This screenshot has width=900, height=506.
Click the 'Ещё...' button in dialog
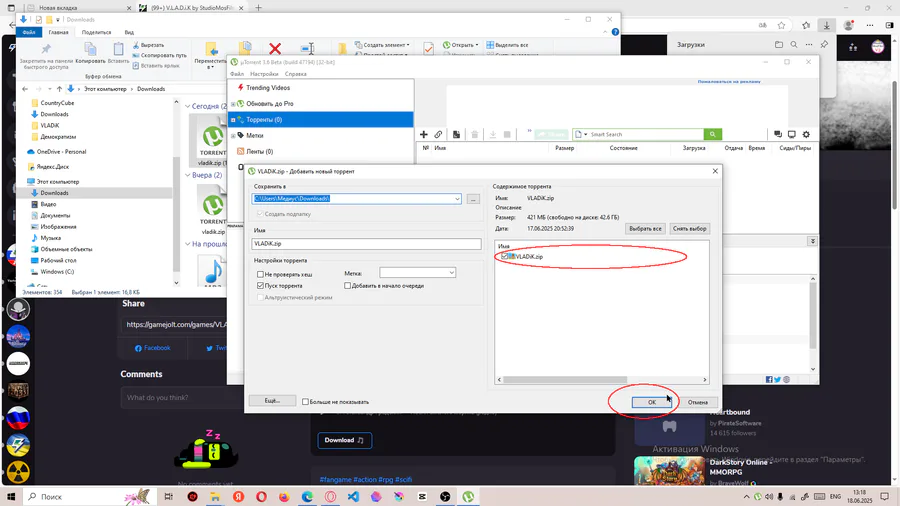272,400
